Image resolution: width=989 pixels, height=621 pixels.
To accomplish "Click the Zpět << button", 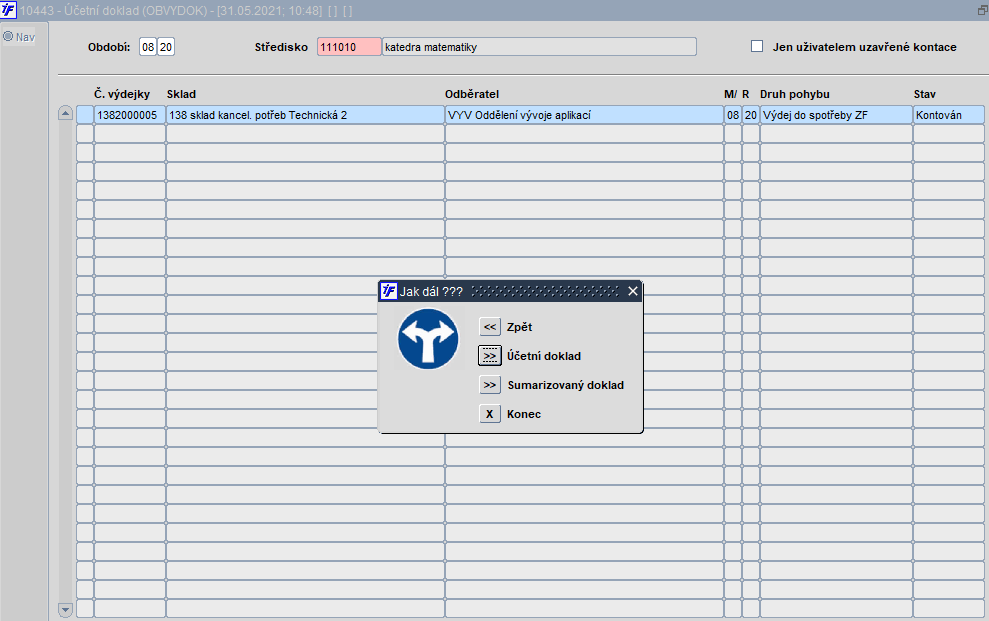I will point(489,327).
